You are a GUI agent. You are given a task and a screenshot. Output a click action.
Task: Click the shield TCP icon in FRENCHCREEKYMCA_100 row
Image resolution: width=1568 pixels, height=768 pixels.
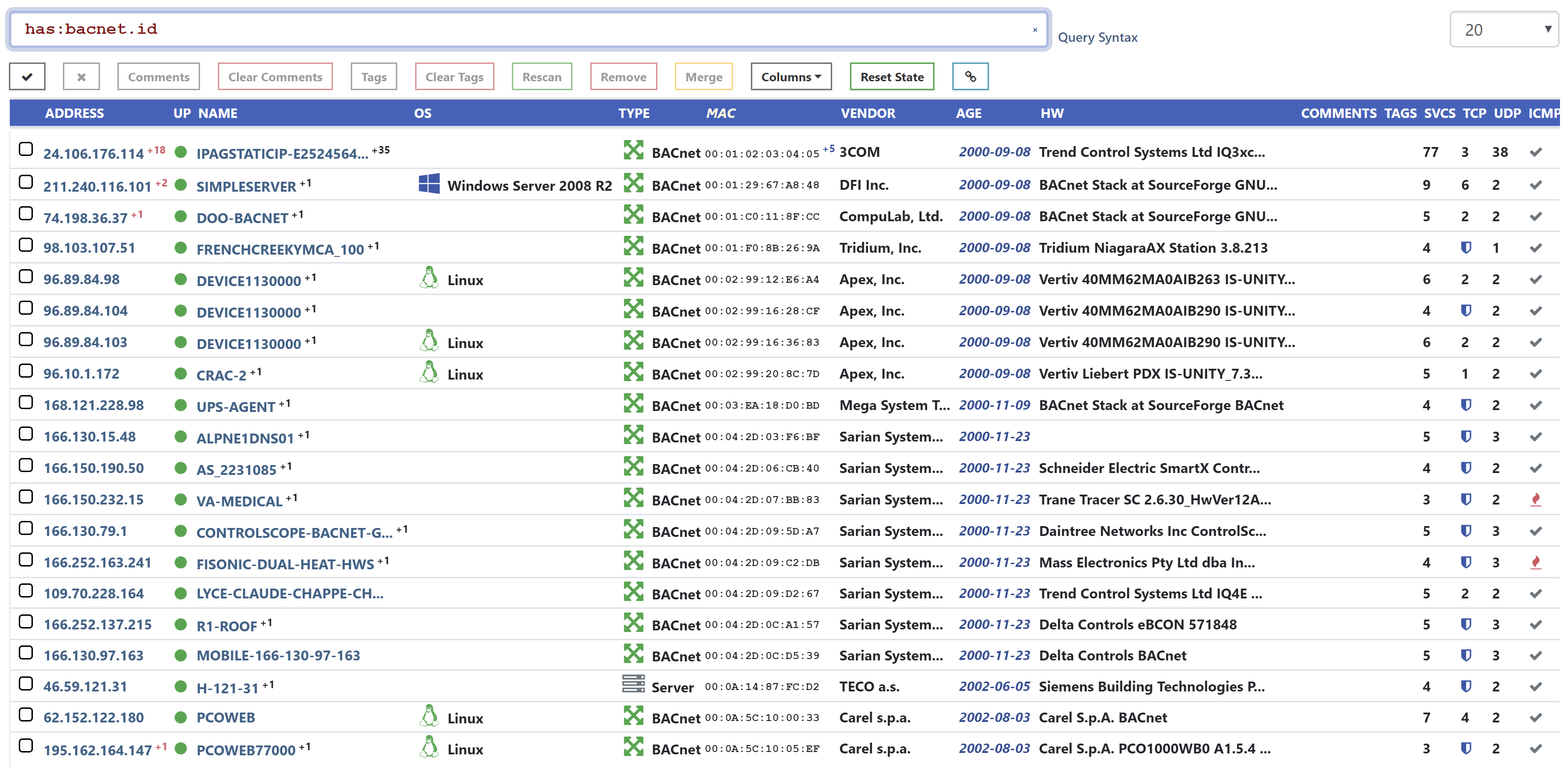(1466, 248)
